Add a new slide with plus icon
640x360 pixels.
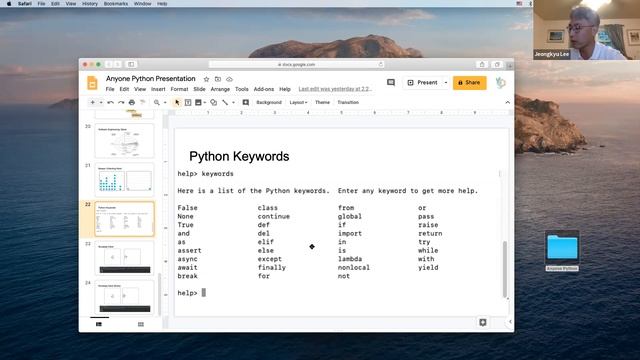click(93, 102)
